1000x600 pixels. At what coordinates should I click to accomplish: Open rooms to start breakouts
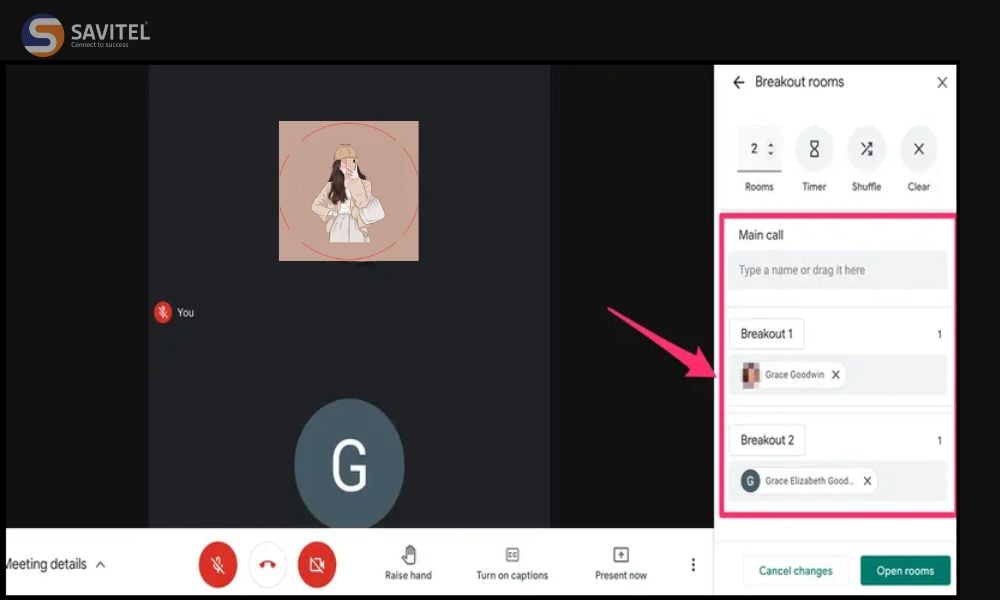pyautogui.click(x=905, y=571)
